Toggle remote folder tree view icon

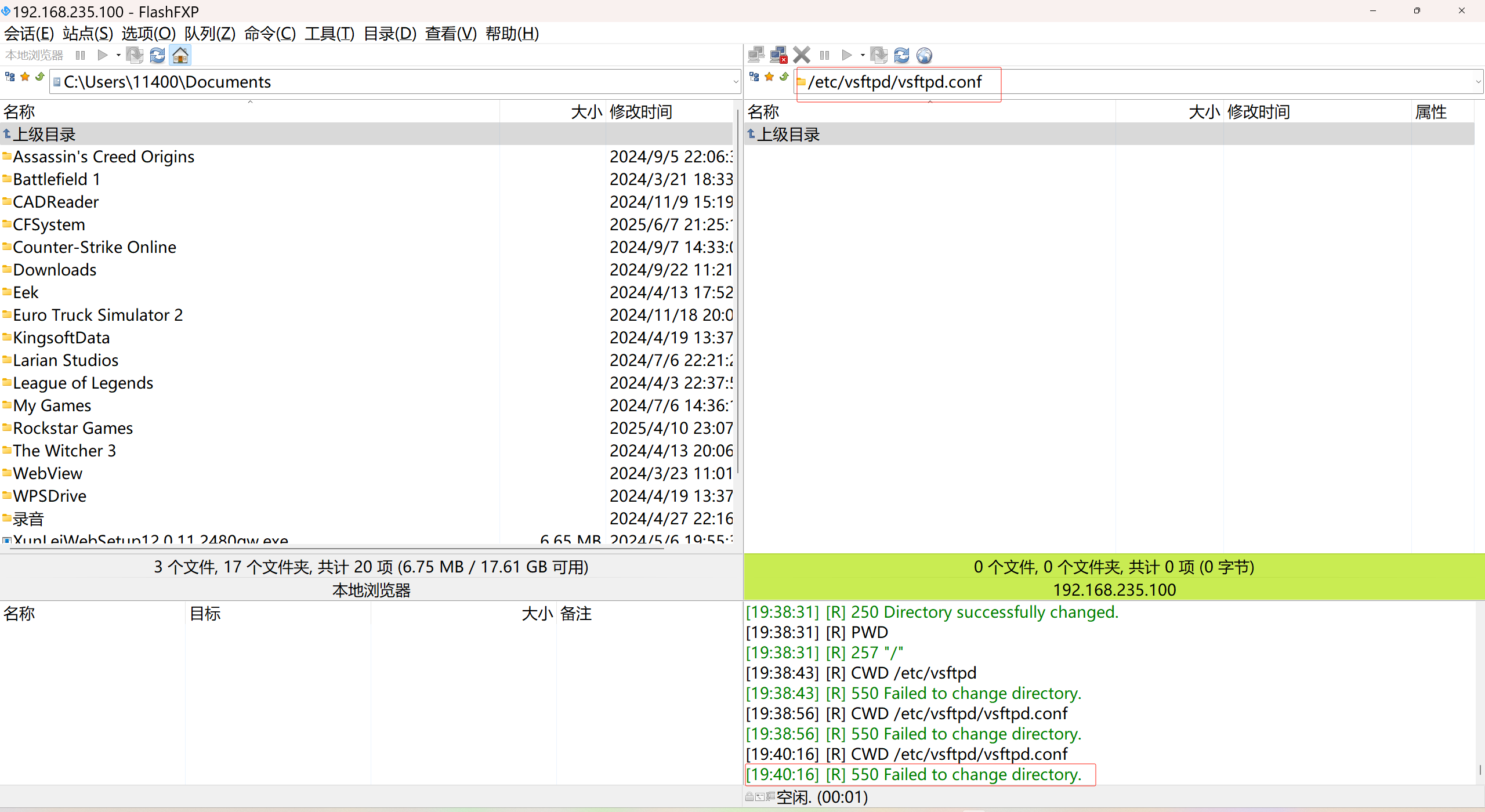pos(754,77)
